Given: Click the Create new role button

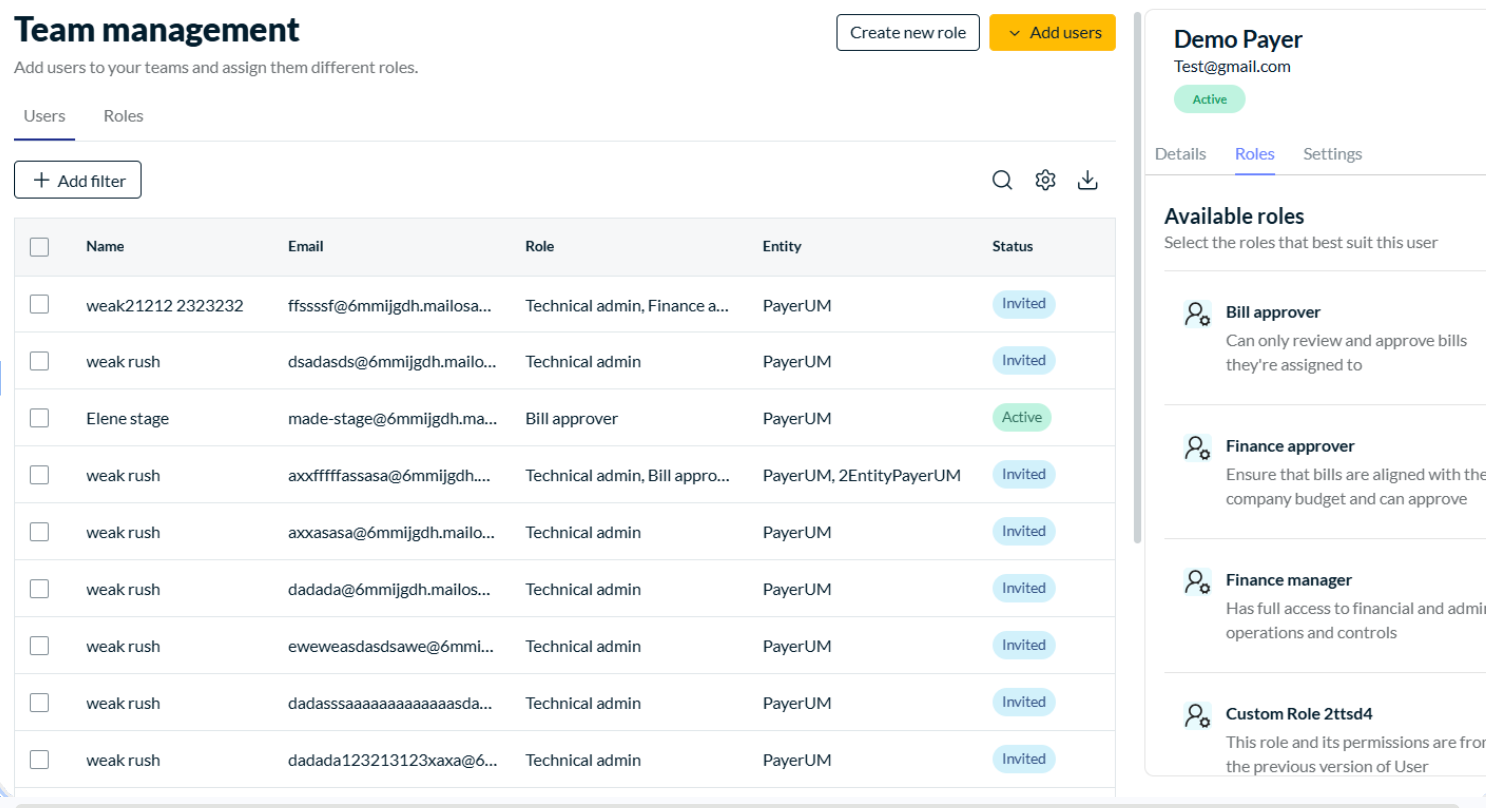Looking at the screenshot, I should (x=908, y=33).
